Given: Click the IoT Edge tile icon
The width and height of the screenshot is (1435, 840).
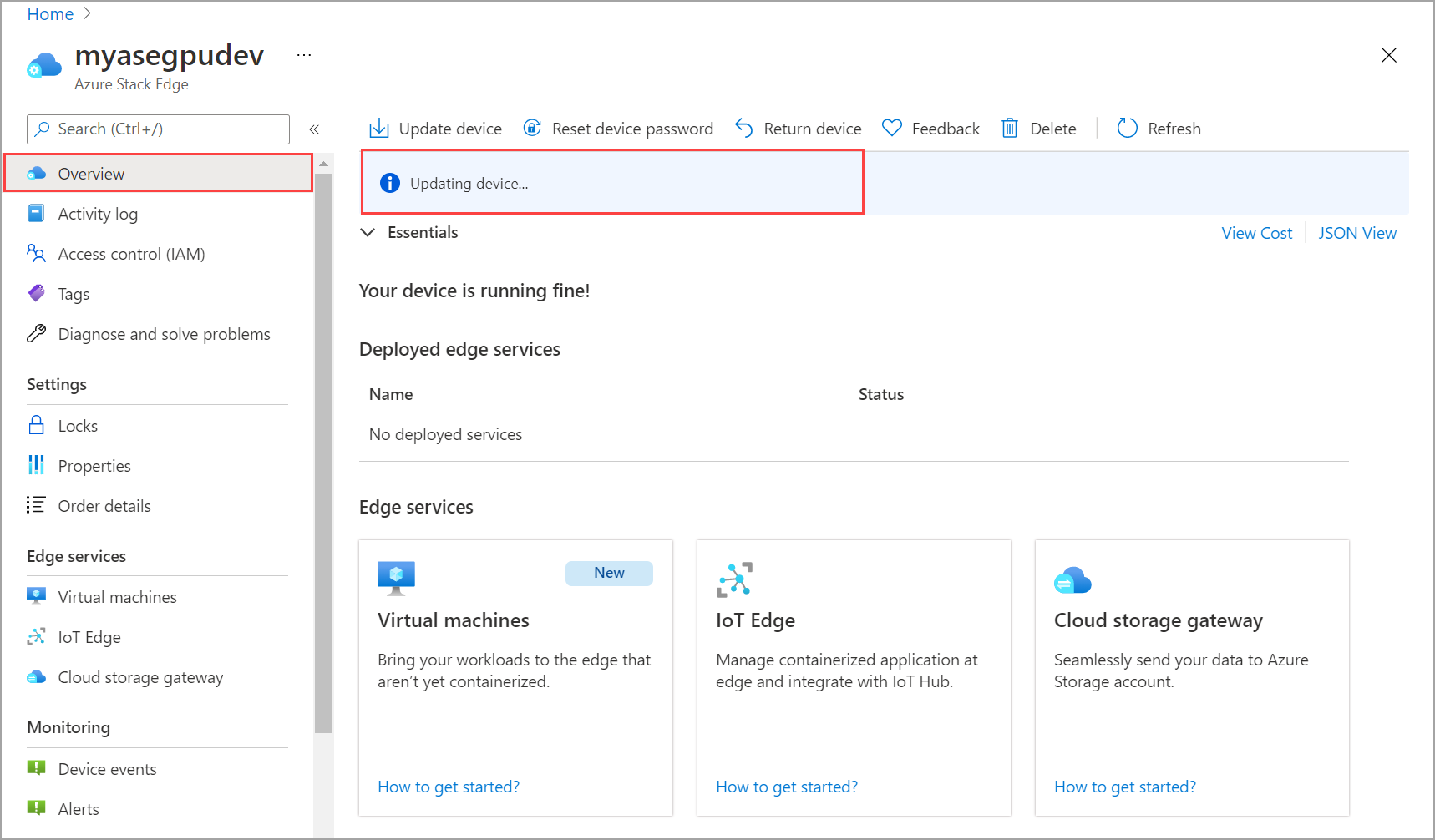Looking at the screenshot, I should coord(734,579).
